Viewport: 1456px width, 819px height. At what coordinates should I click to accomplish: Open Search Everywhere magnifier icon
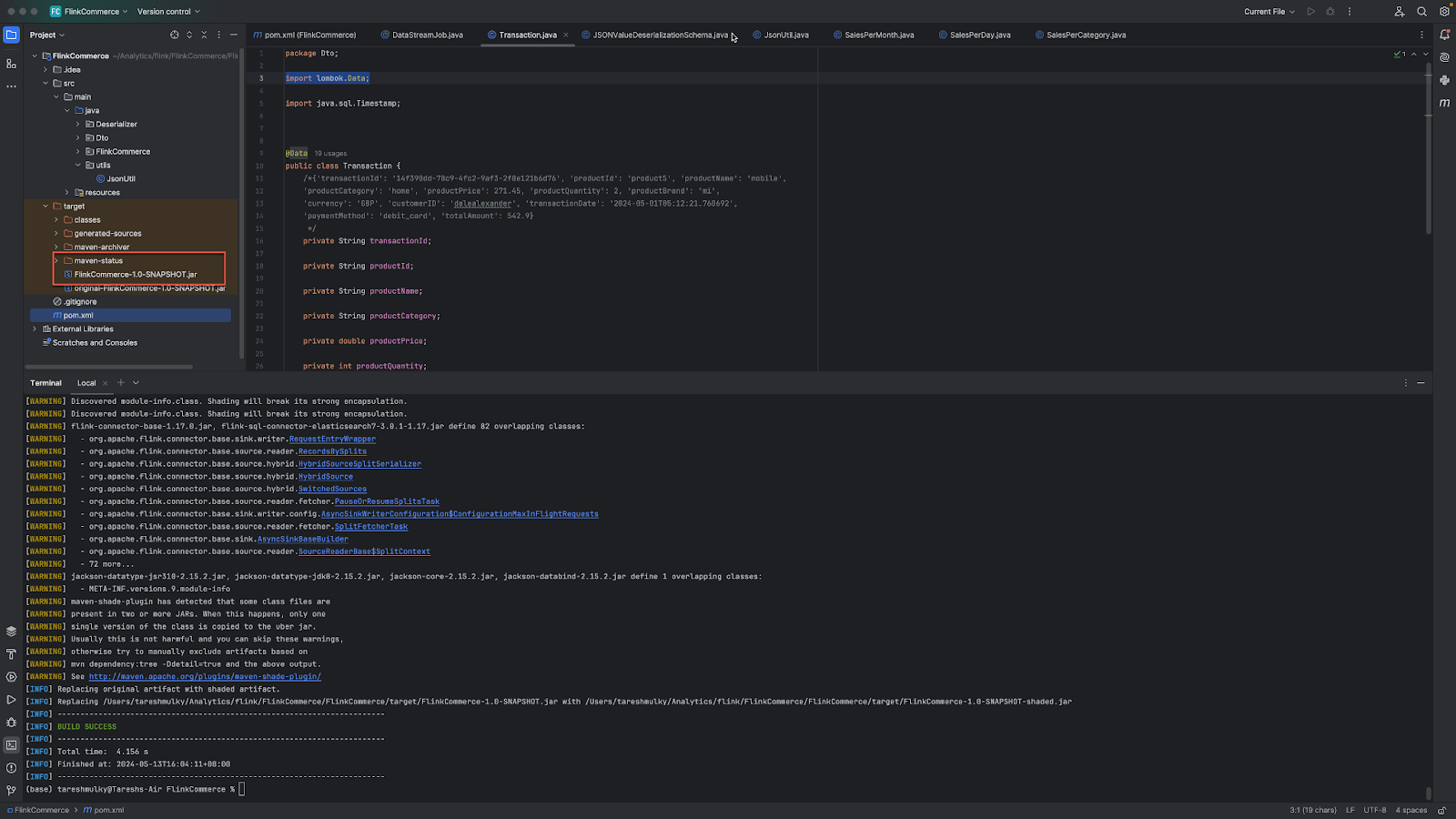(1421, 12)
